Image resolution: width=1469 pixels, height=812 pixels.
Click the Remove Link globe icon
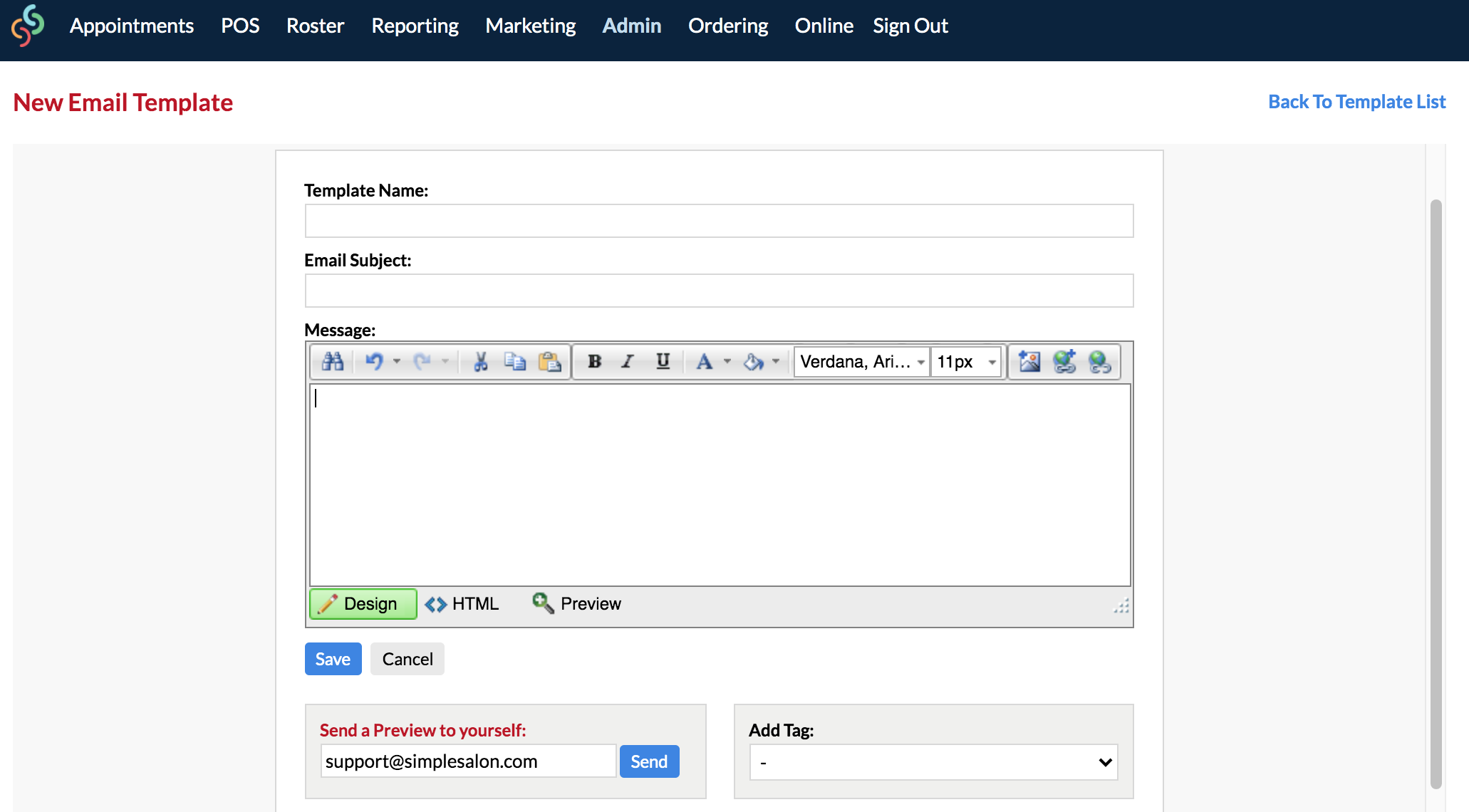(1099, 362)
